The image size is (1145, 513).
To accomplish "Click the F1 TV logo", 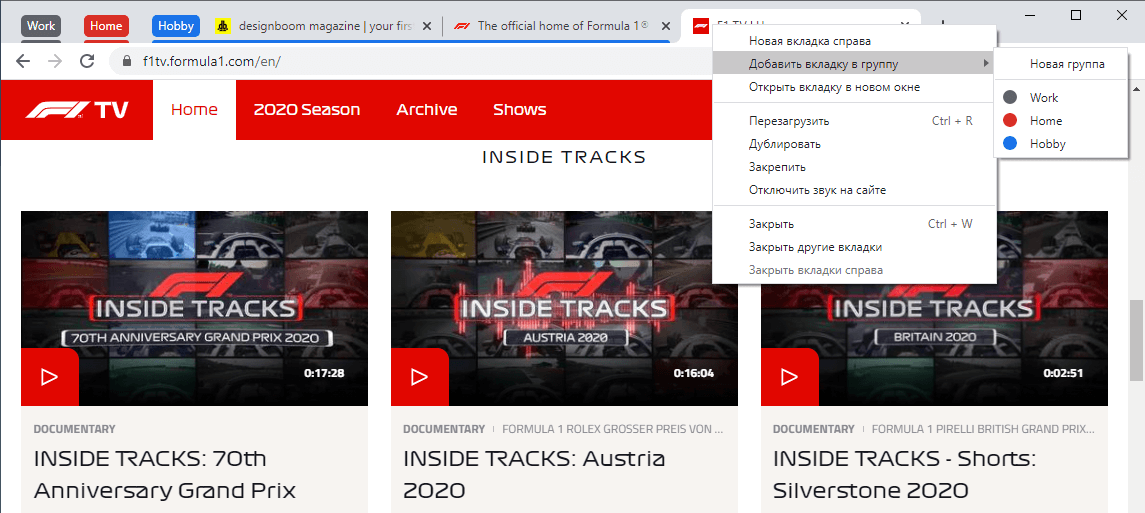I will [x=77, y=110].
